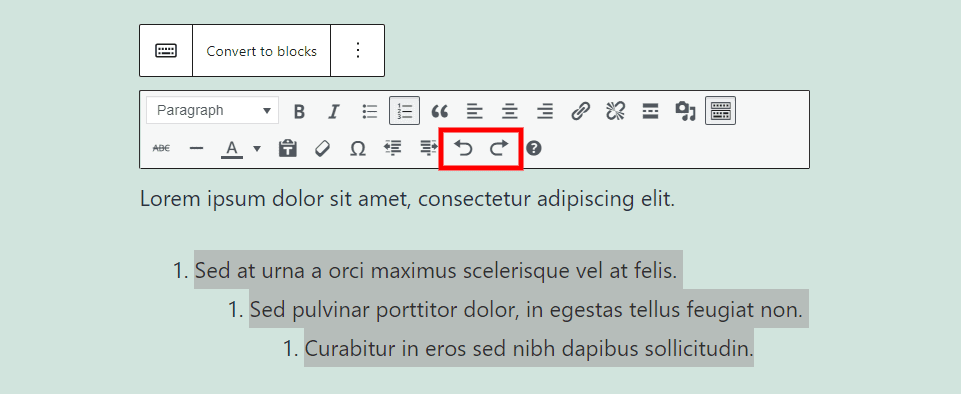Apply bulleted list formatting
The image size is (961, 394).
coord(370,111)
